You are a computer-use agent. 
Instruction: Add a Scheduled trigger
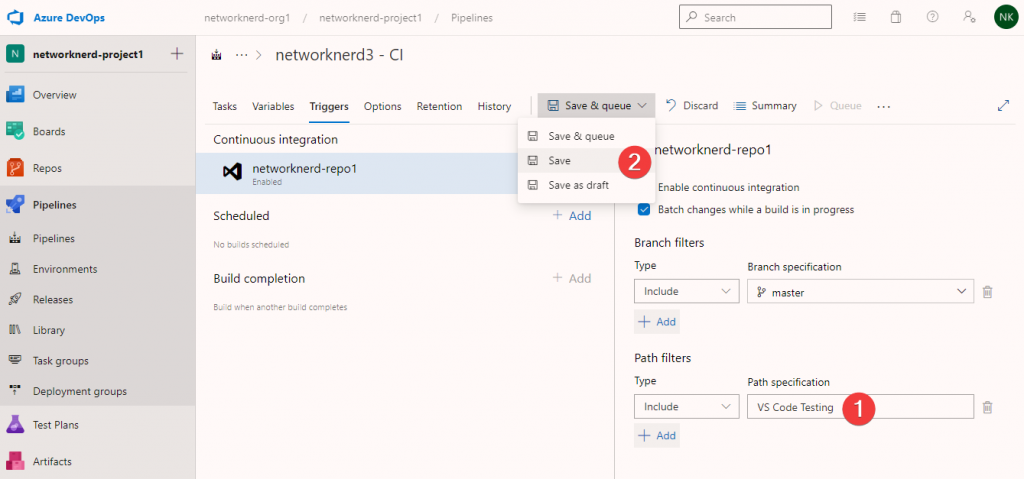tap(572, 216)
